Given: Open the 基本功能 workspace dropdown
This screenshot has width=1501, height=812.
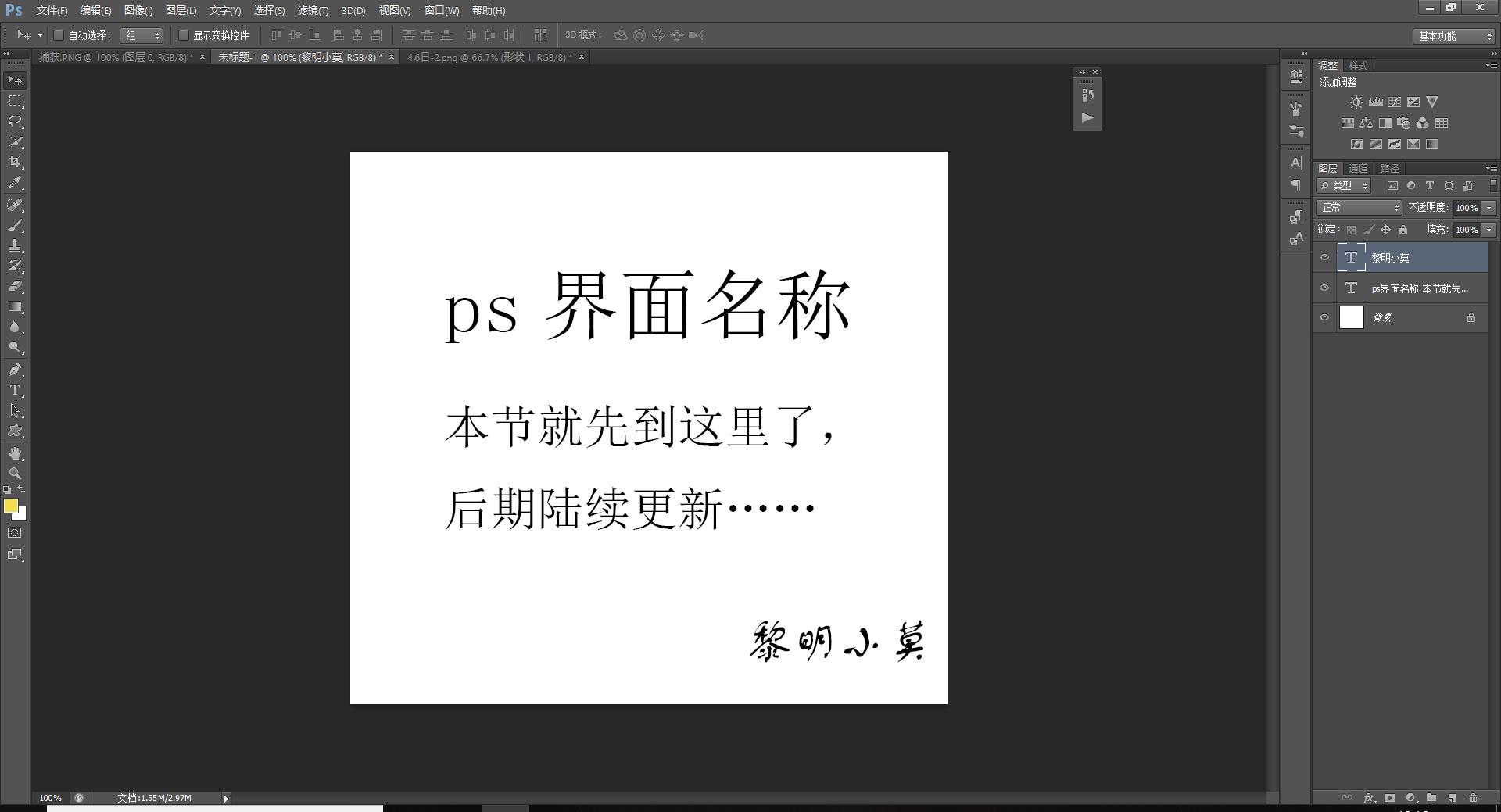Looking at the screenshot, I should tap(1452, 35).
